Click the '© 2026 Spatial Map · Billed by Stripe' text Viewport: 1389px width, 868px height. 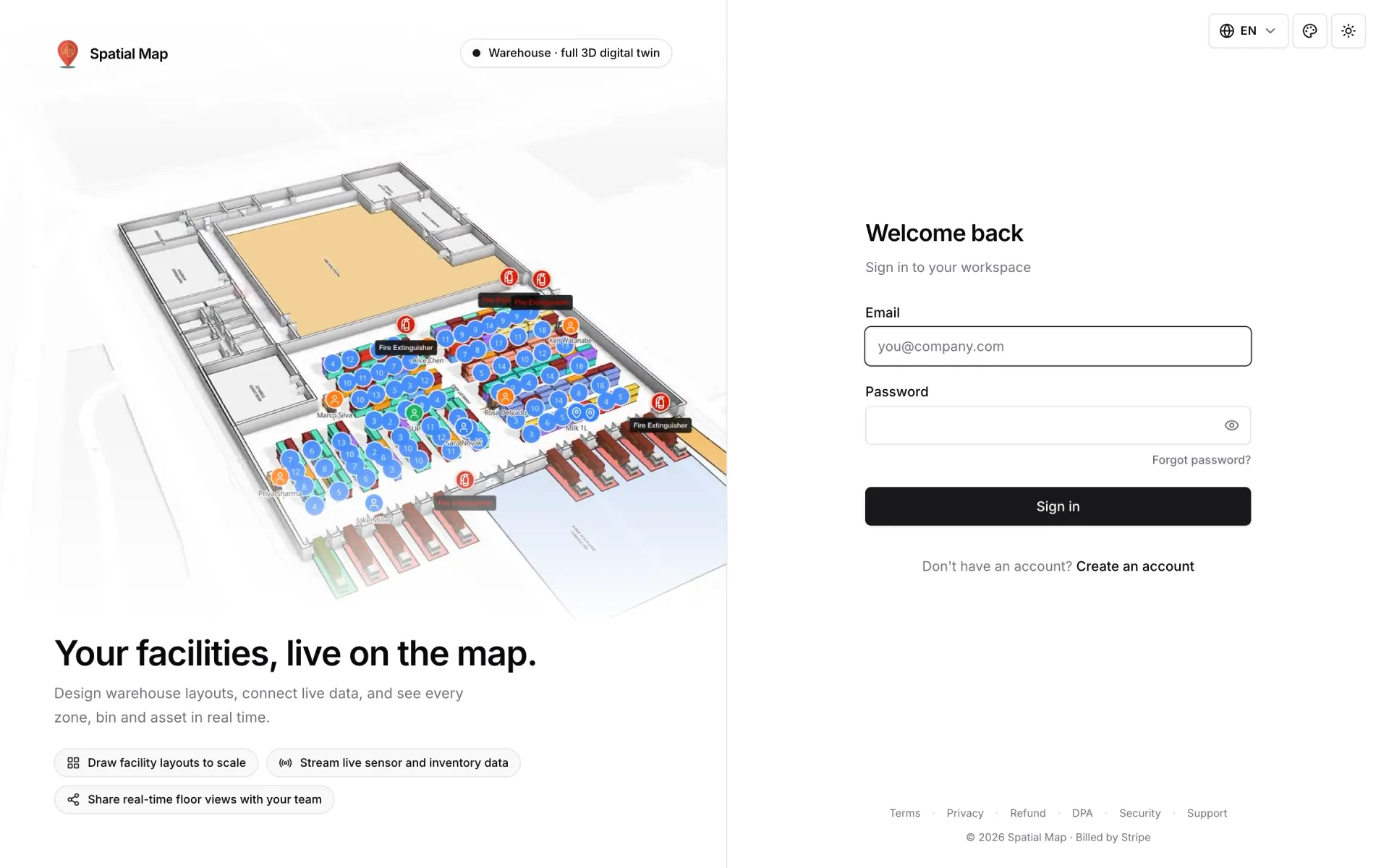(x=1058, y=837)
